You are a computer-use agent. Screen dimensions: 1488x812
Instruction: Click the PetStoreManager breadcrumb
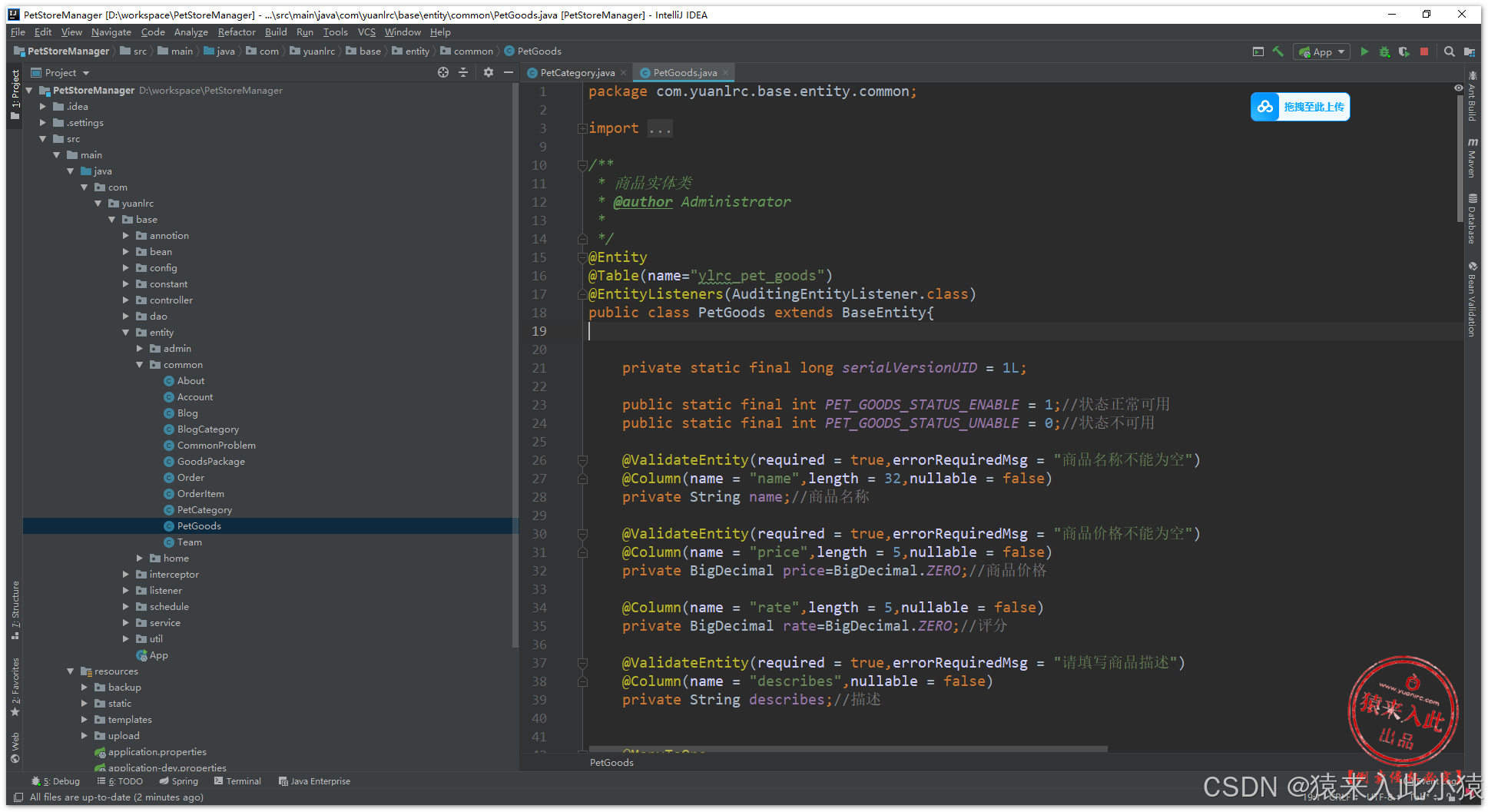click(x=61, y=51)
